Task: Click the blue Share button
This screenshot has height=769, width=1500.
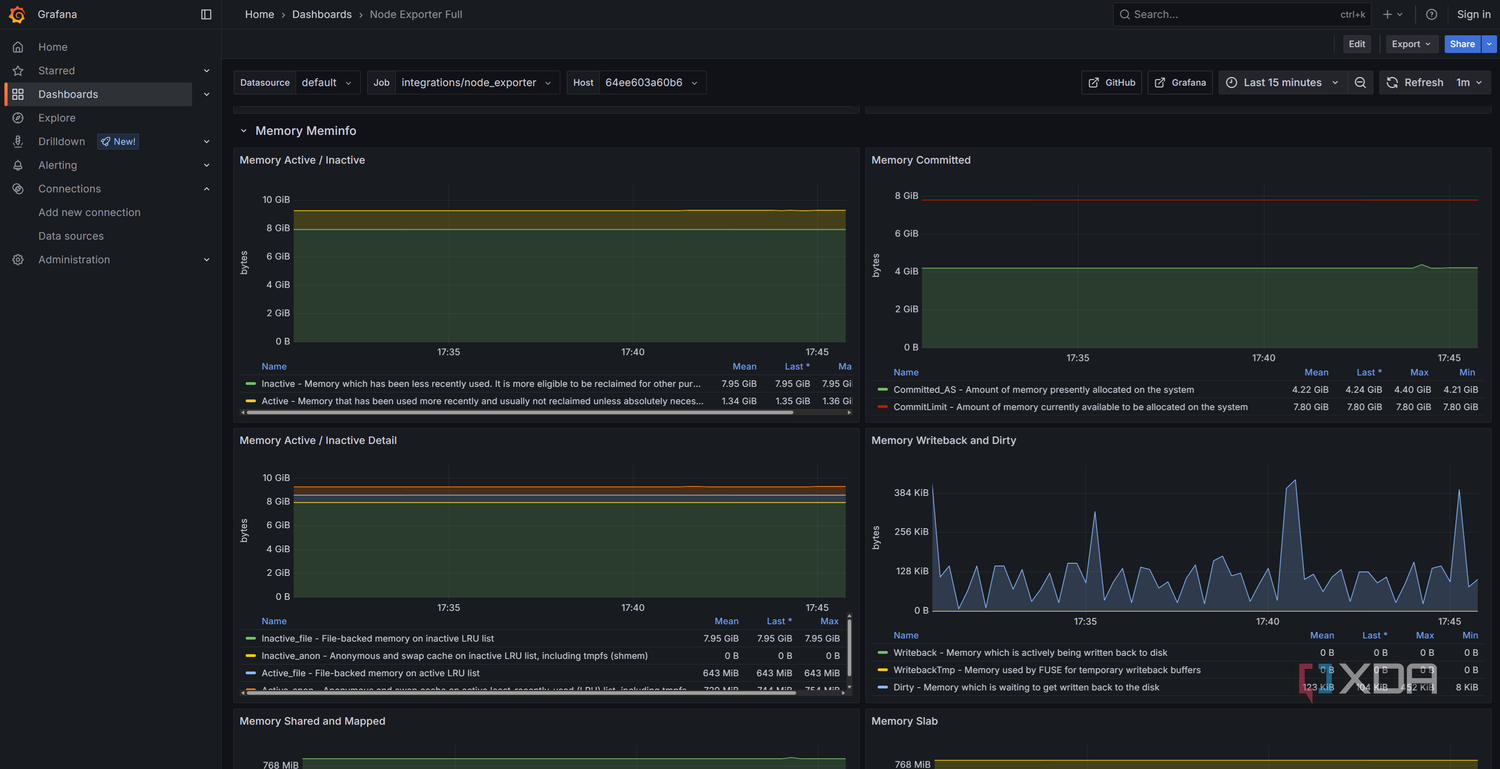Action: click(x=1463, y=44)
